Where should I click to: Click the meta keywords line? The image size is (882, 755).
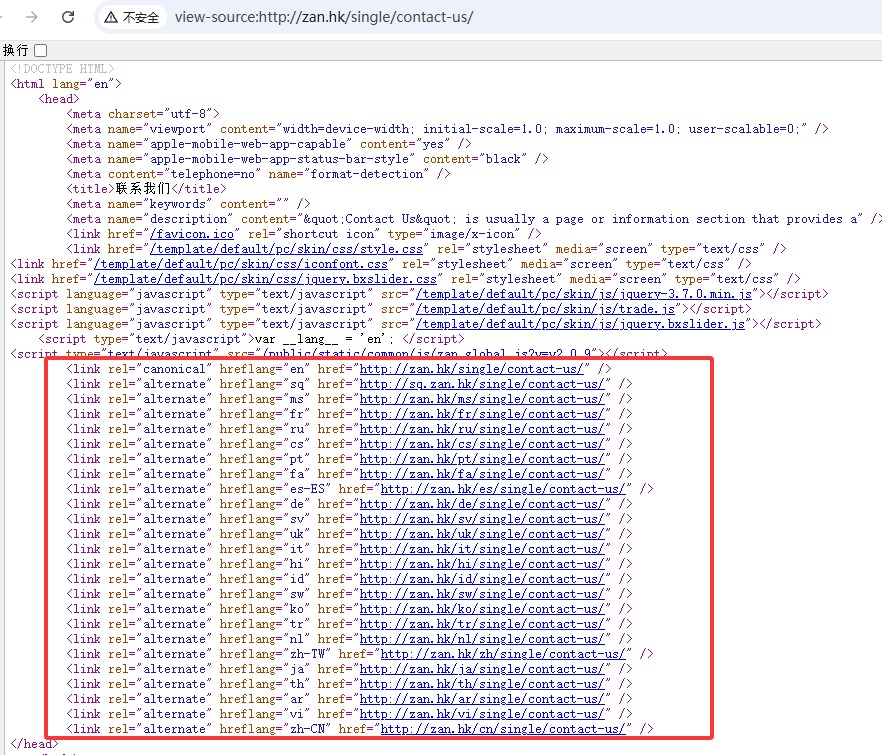188,204
